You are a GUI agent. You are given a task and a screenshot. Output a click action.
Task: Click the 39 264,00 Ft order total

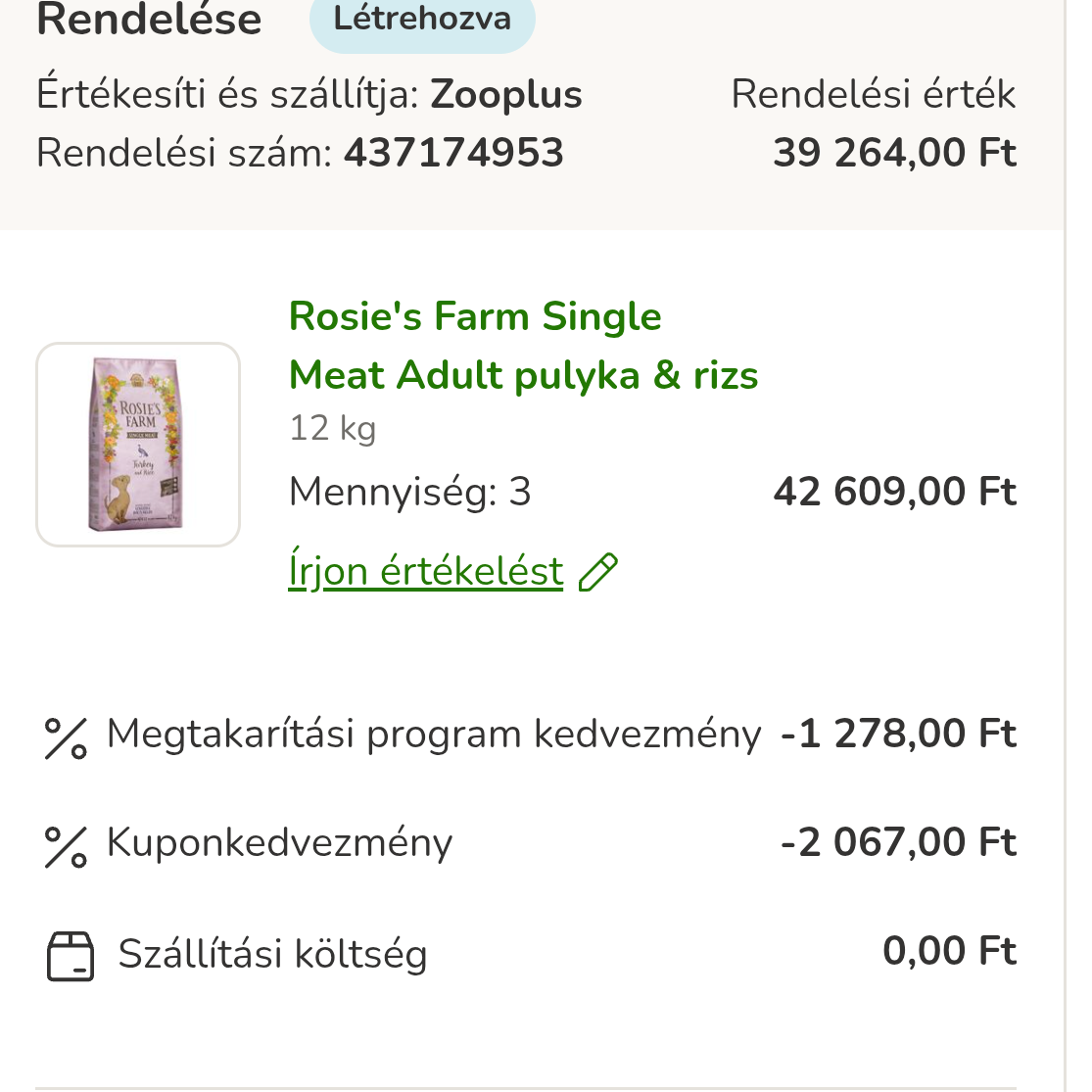[x=894, y=153]
